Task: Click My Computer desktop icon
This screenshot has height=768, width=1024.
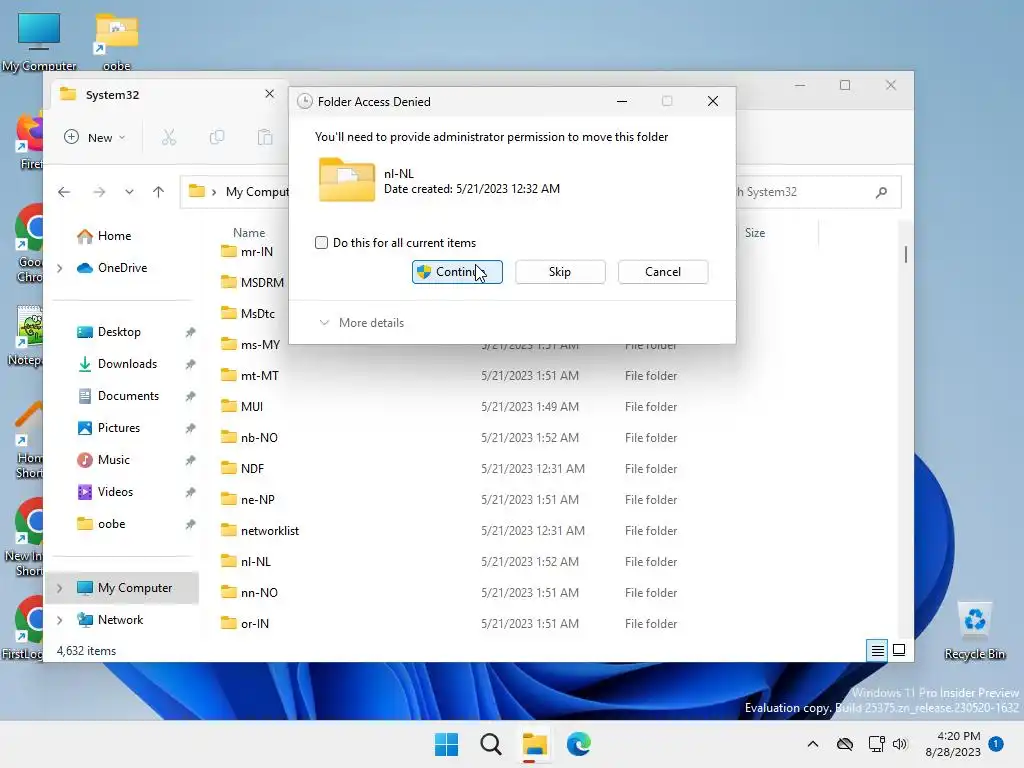Action: click(39, 40)
